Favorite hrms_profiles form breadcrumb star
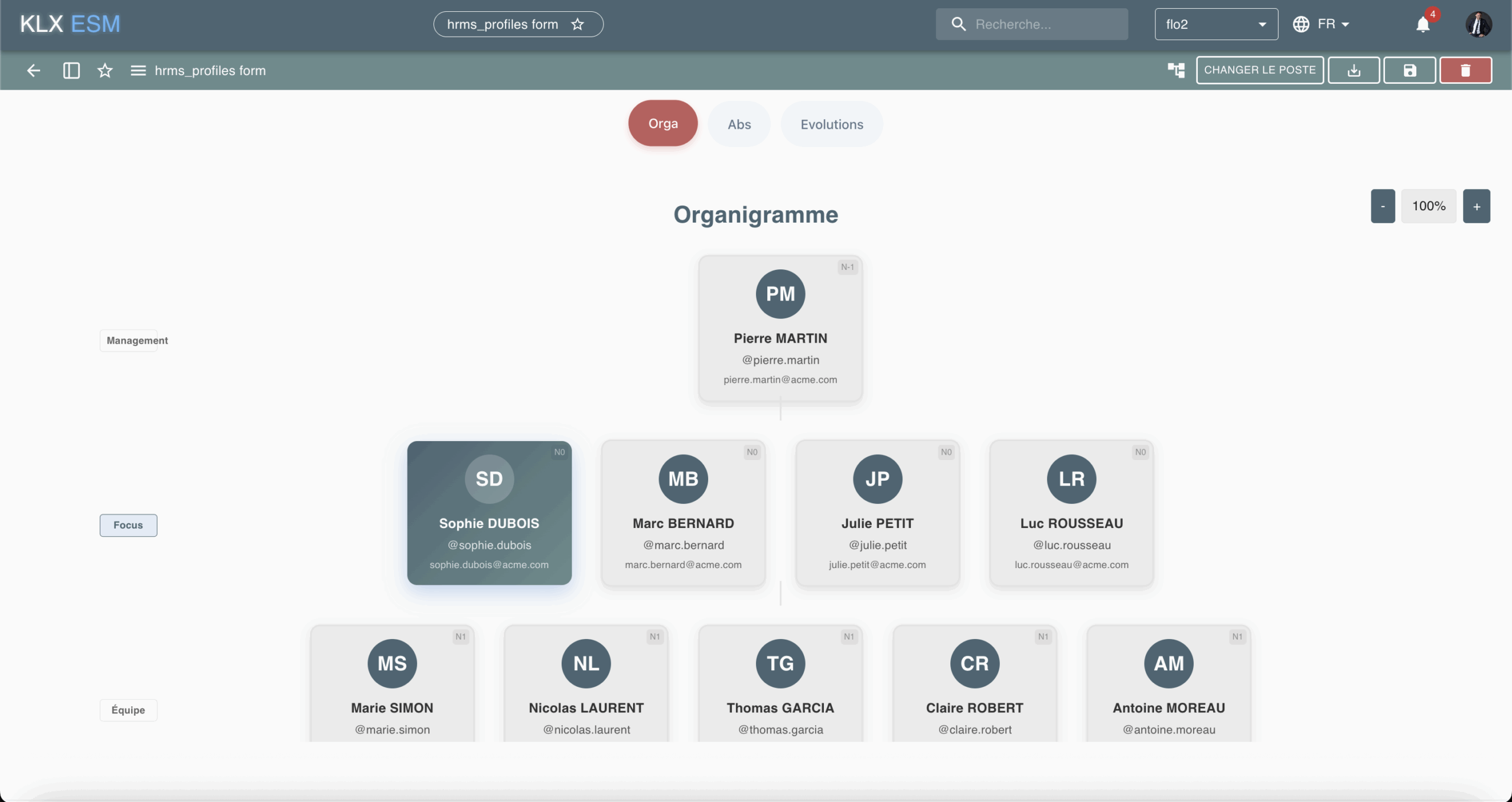The width and height of the screenshot is (1512, 802). pos(578,24)
